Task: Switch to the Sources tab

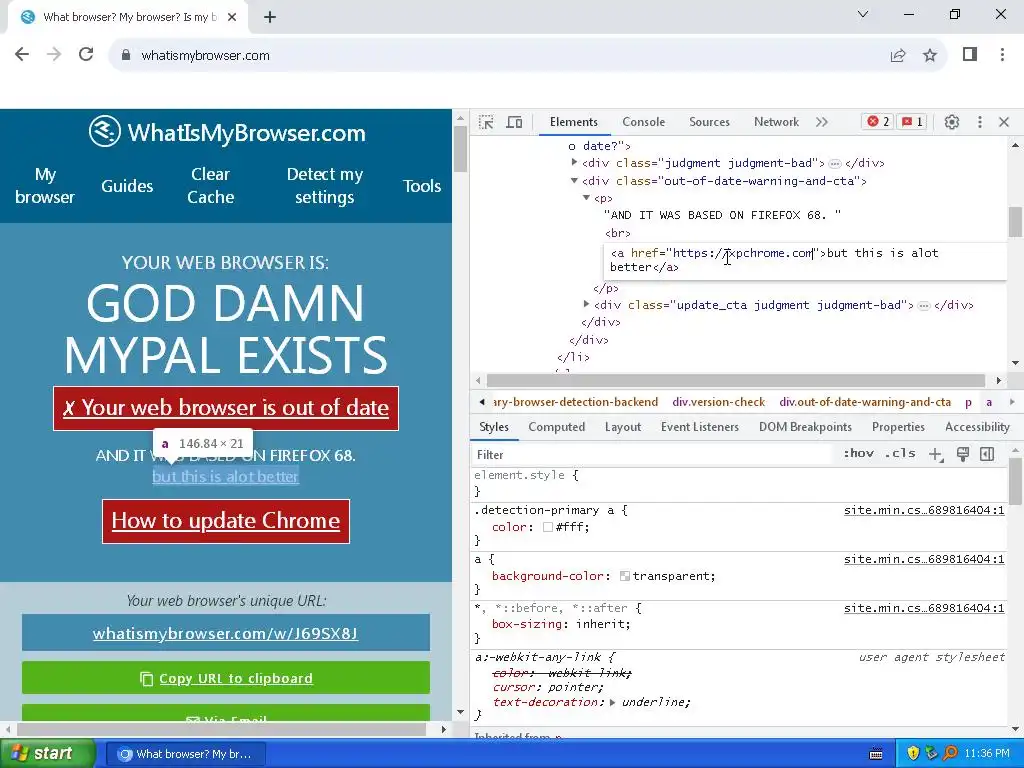Action: pyautogui.click(x=709, y=122)
